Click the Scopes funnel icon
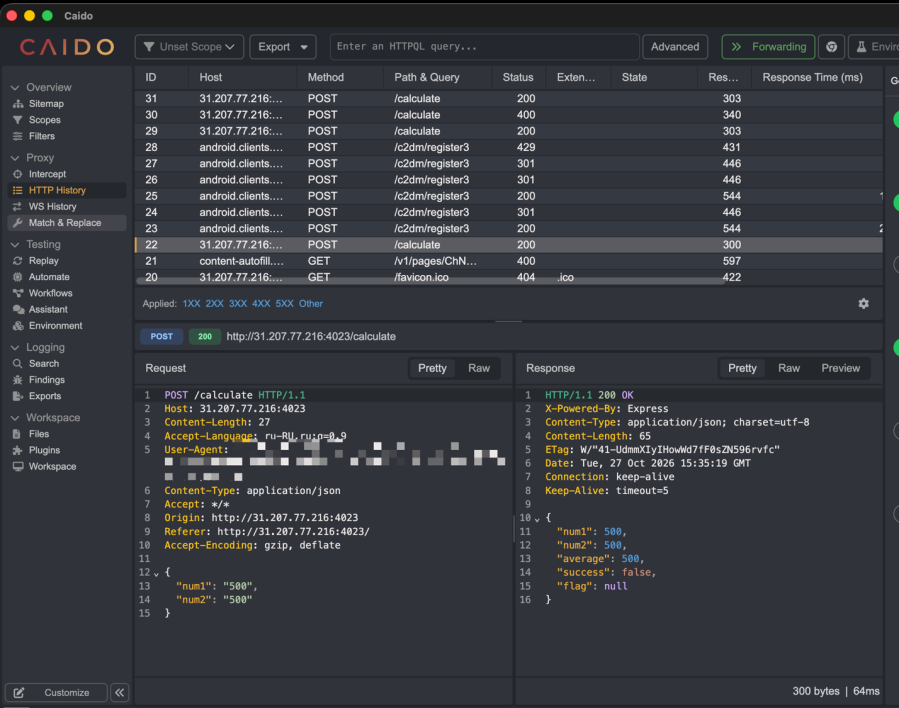Screen dimensions: 899x708 (x=18, y=120)
